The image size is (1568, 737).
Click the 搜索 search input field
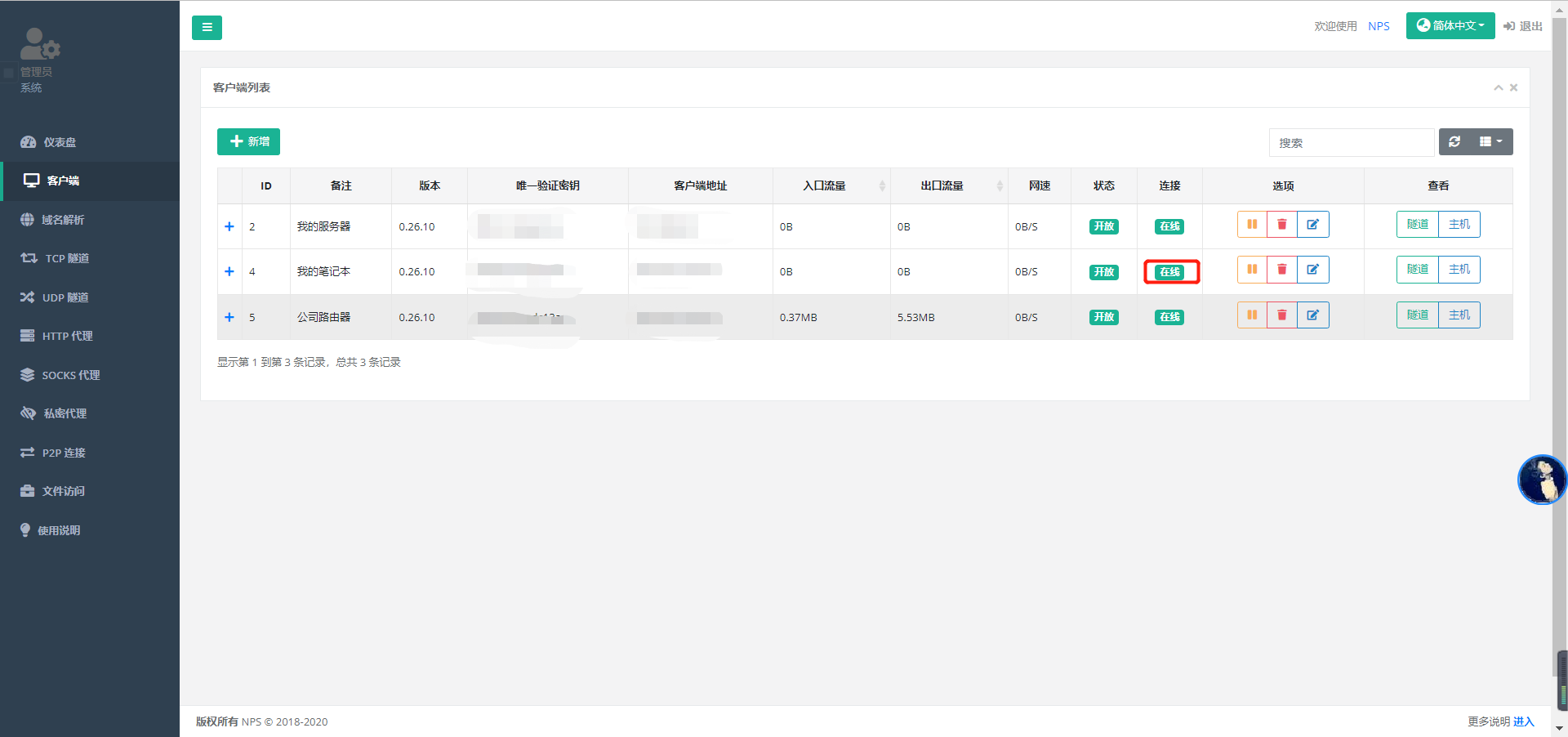tap(1351, 143)
